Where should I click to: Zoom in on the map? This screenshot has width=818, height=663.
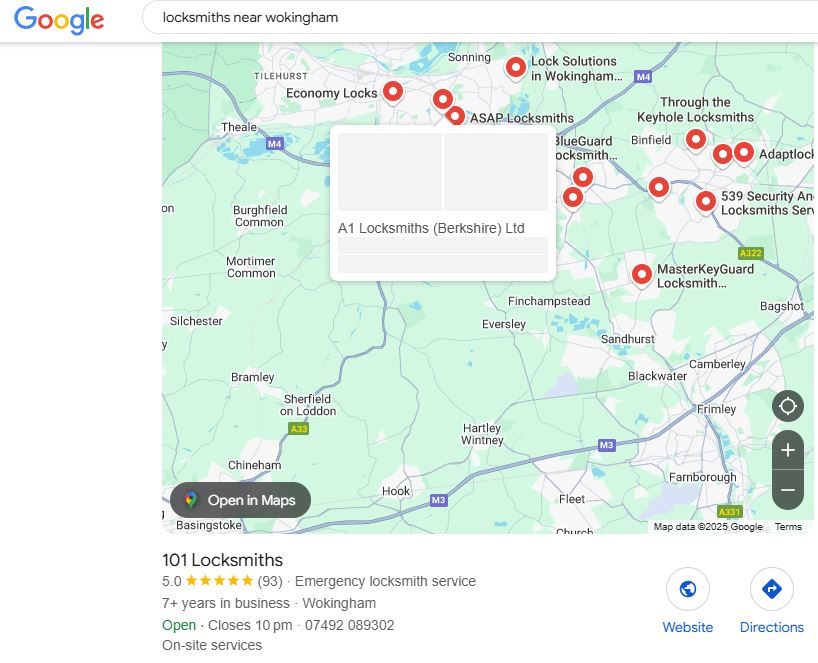(788, 450)
